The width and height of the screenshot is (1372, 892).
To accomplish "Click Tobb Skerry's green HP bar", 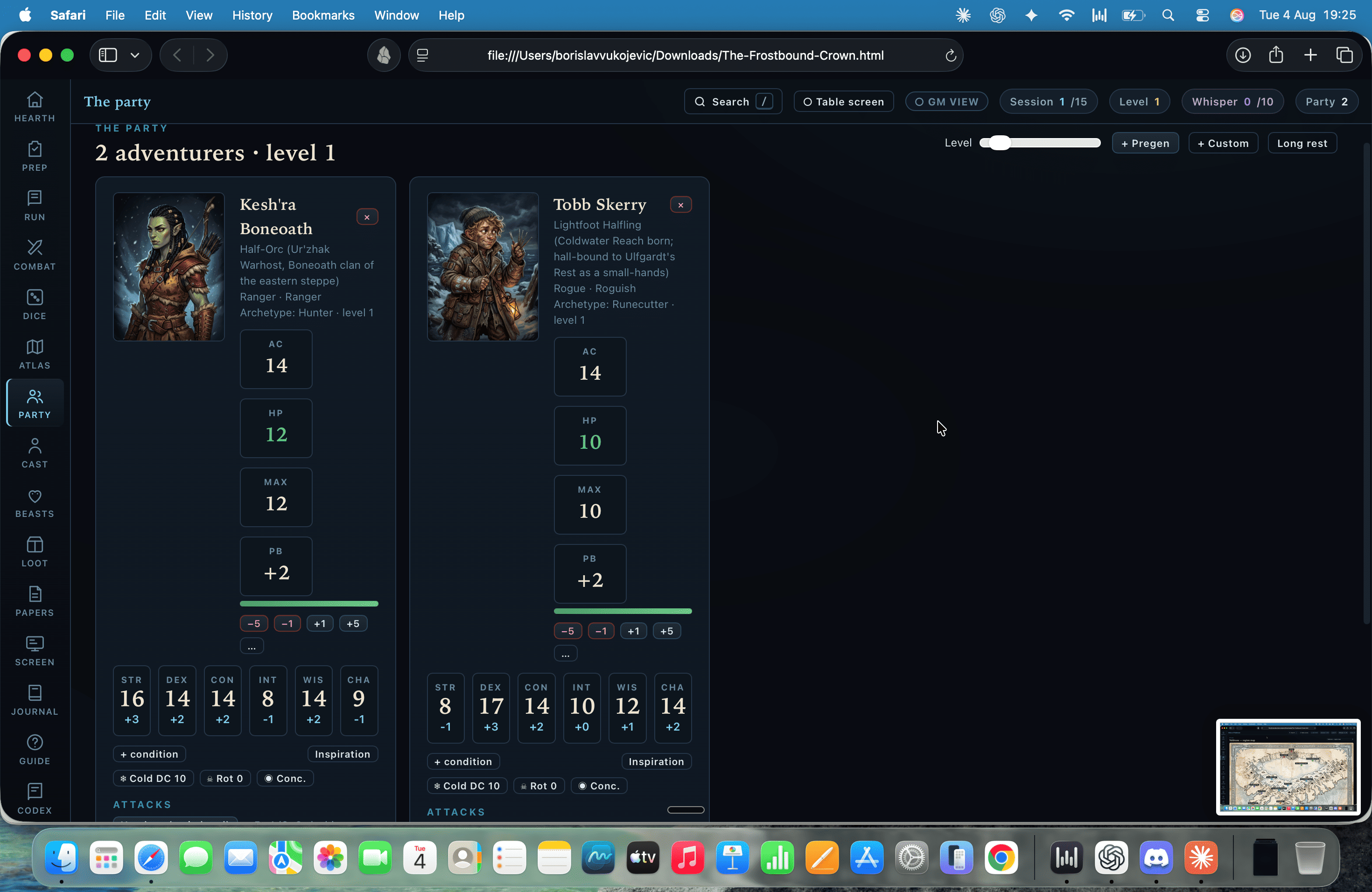I will pos(623,611).
